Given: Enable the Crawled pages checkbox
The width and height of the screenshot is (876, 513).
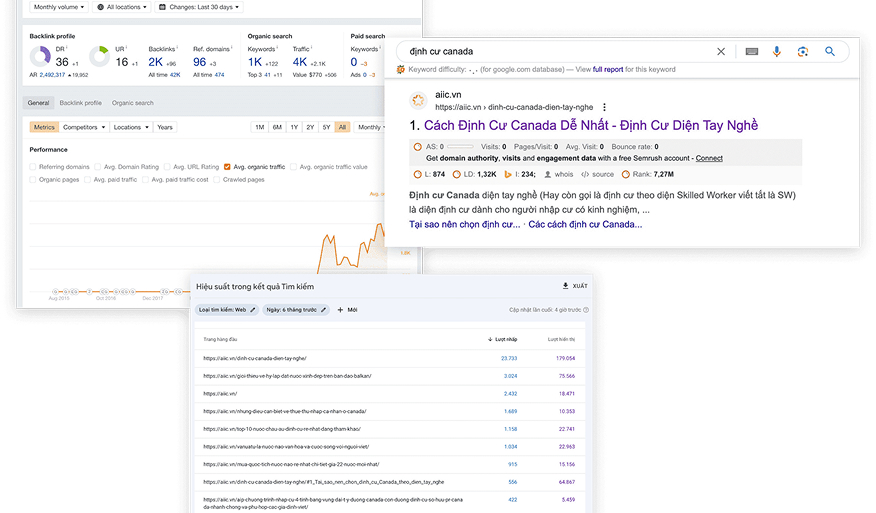Looking at the screenshot, I should point(217,179).
